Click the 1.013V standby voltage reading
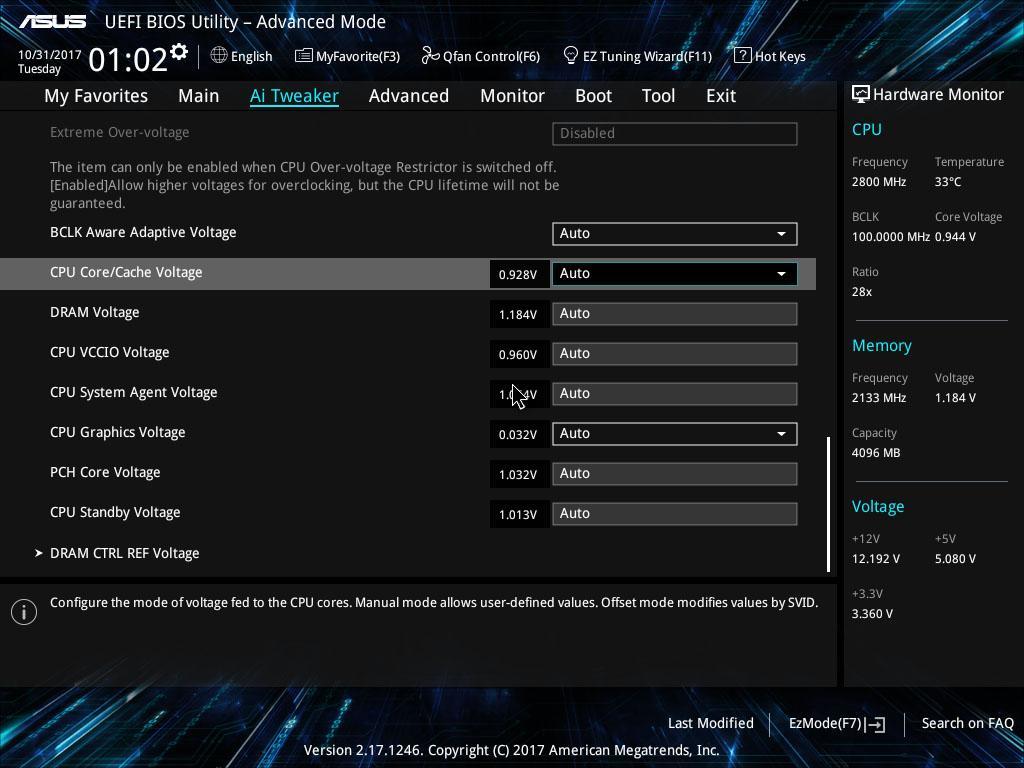 coord(519,515)
